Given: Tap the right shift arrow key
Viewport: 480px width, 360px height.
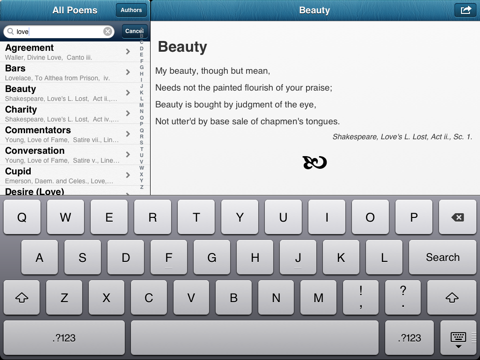Looking at the screenshot, I should pos(452,297).
